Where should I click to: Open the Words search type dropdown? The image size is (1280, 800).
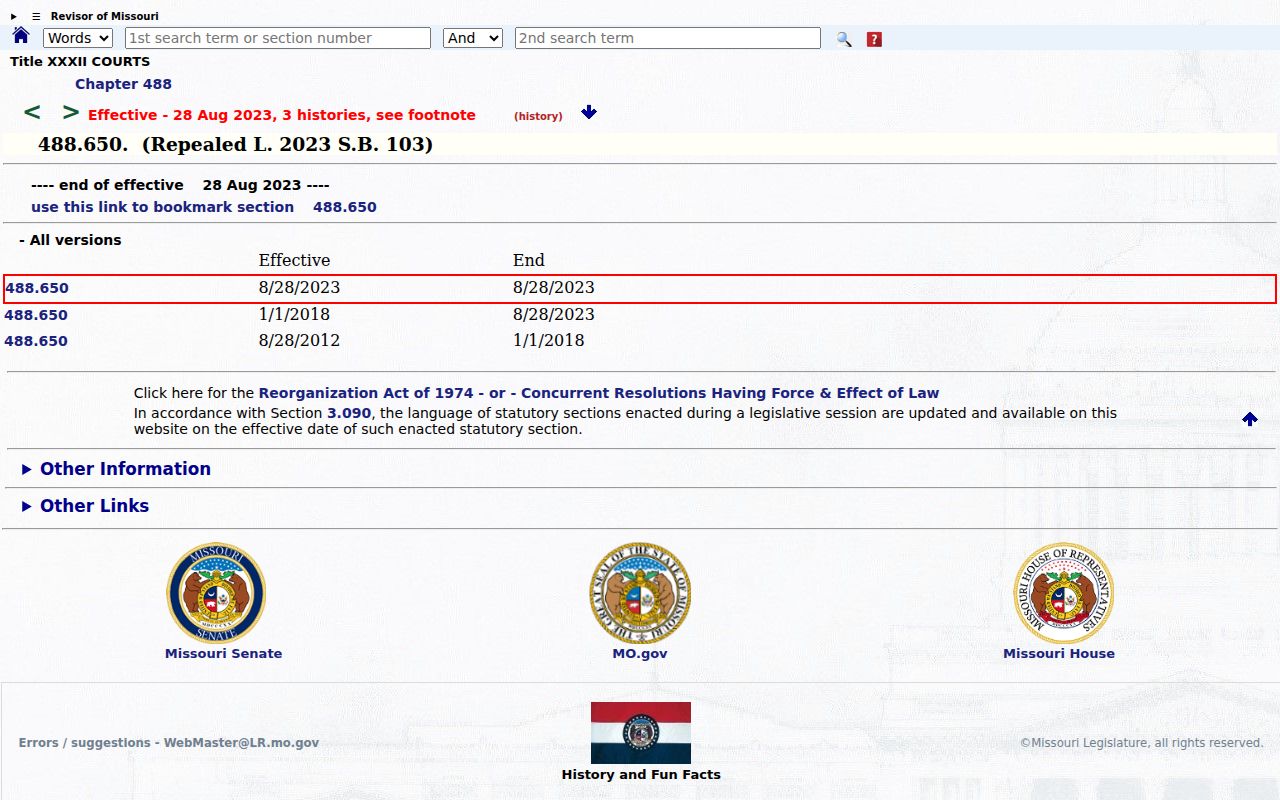tap(78, 38)
